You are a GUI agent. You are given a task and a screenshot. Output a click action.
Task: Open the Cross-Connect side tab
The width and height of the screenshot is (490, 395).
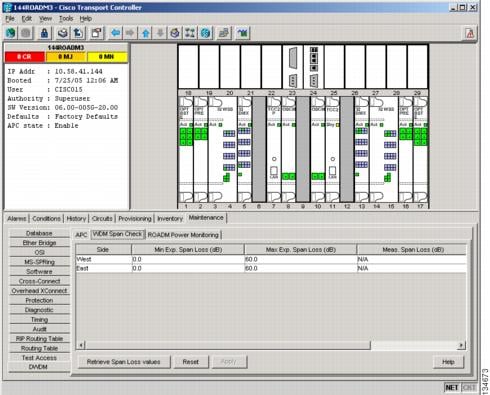point(39,281)
